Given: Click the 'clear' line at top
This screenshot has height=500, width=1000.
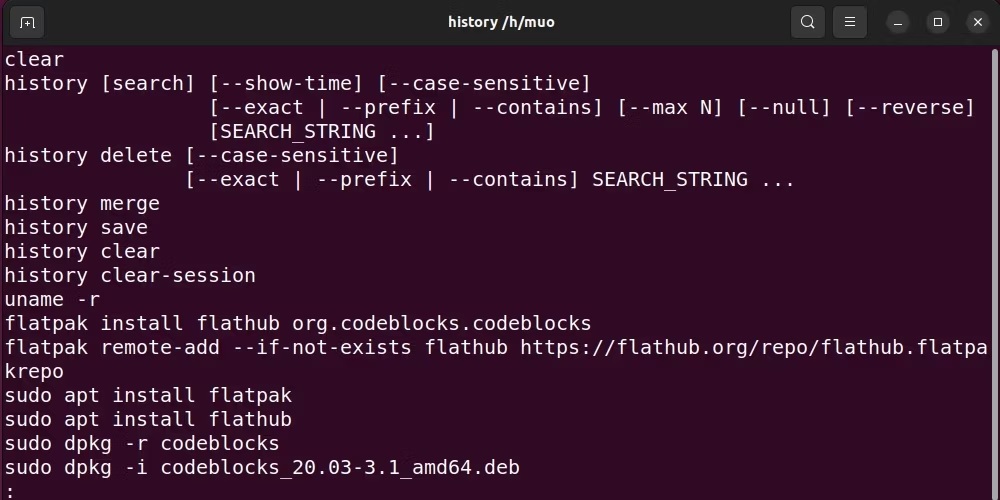Looking at the screenshot, I should click(x=34, y=59).
